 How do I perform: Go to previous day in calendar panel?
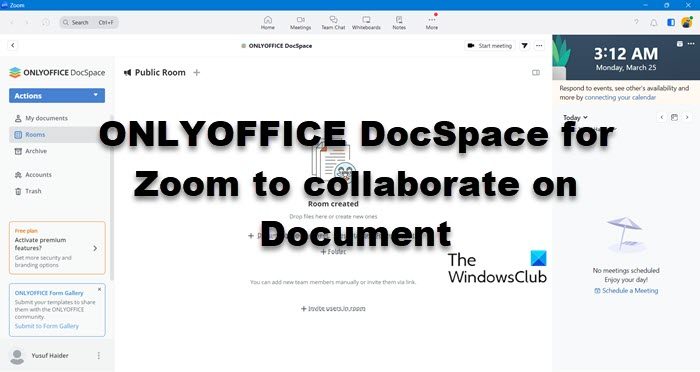(662, 117)
